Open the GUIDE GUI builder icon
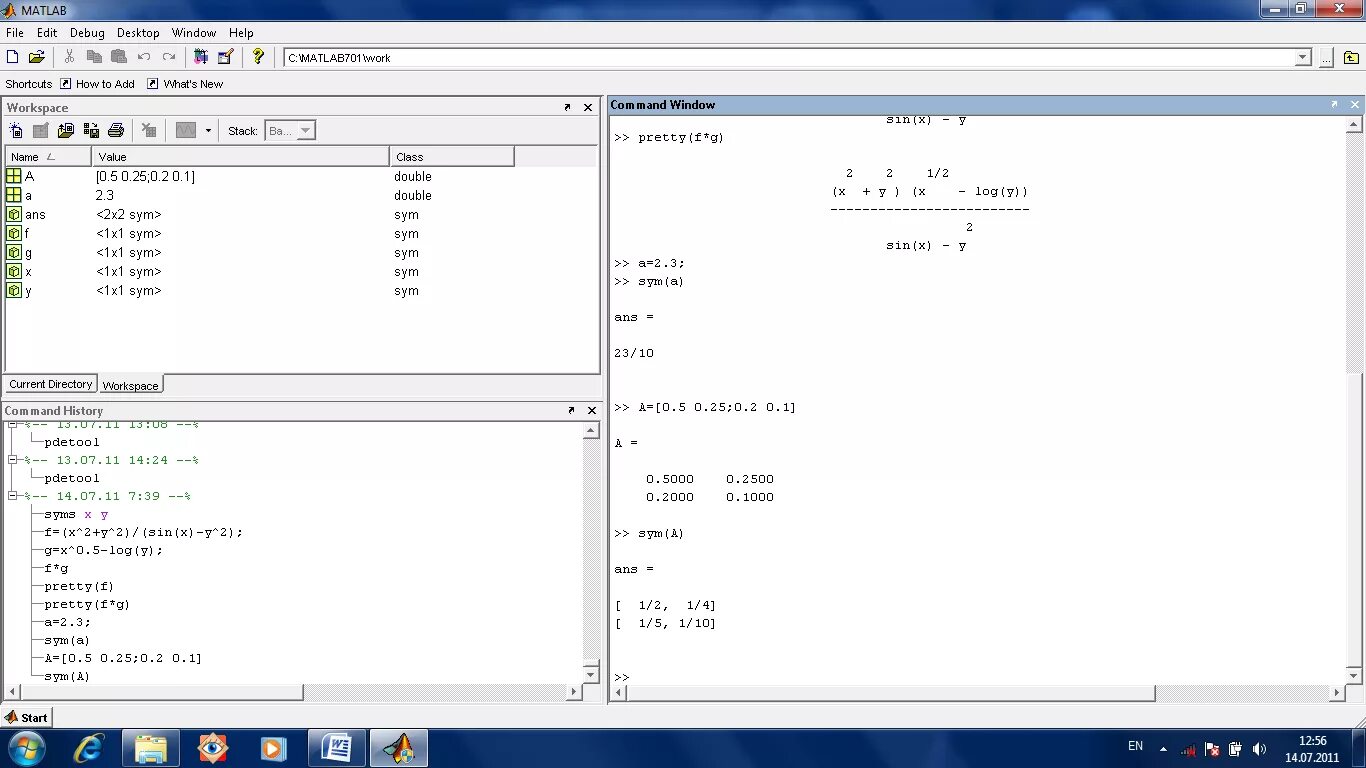1366x768 pixels. pos(225,57)
